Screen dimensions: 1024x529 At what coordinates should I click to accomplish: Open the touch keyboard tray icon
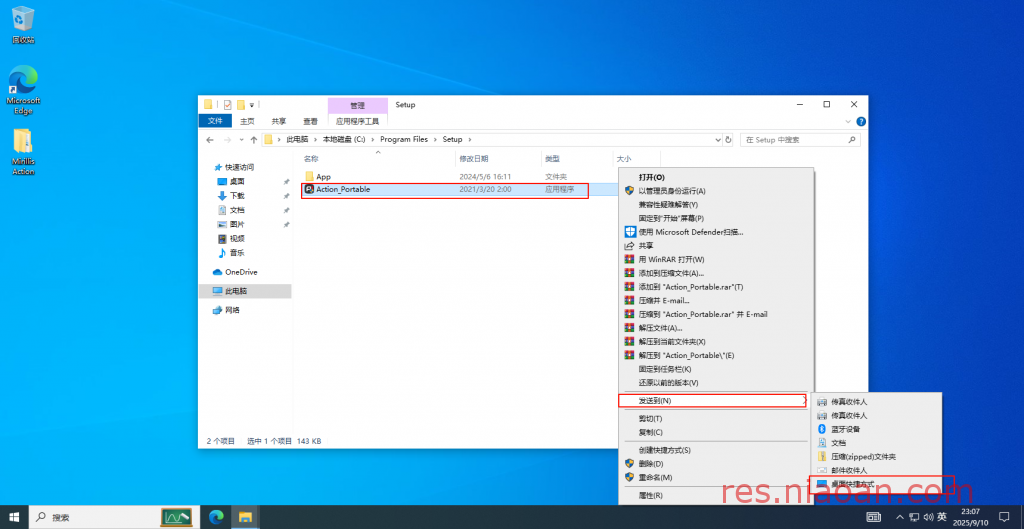click(873, 517)
